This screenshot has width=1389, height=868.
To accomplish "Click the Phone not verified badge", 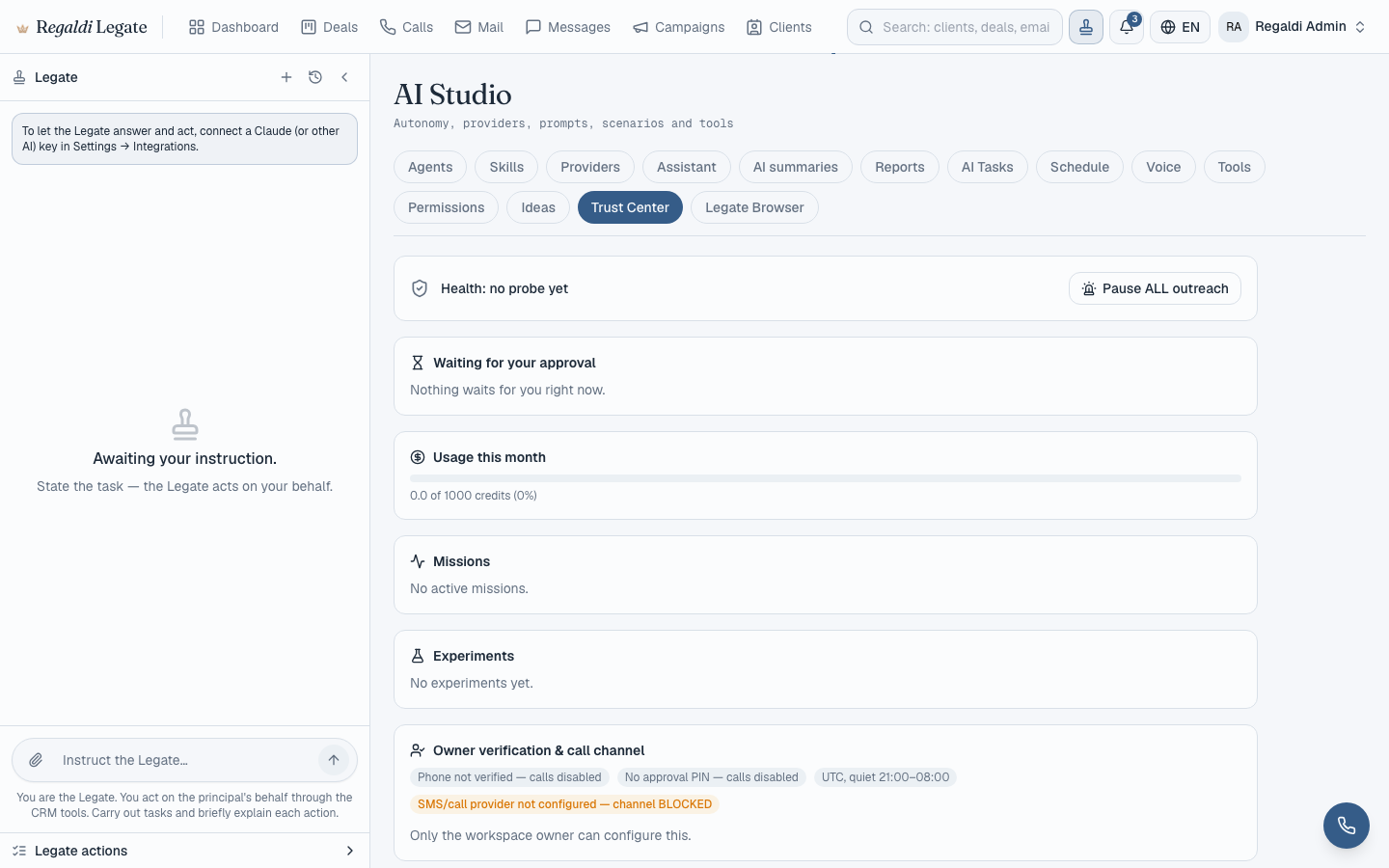I will (509, 777).
